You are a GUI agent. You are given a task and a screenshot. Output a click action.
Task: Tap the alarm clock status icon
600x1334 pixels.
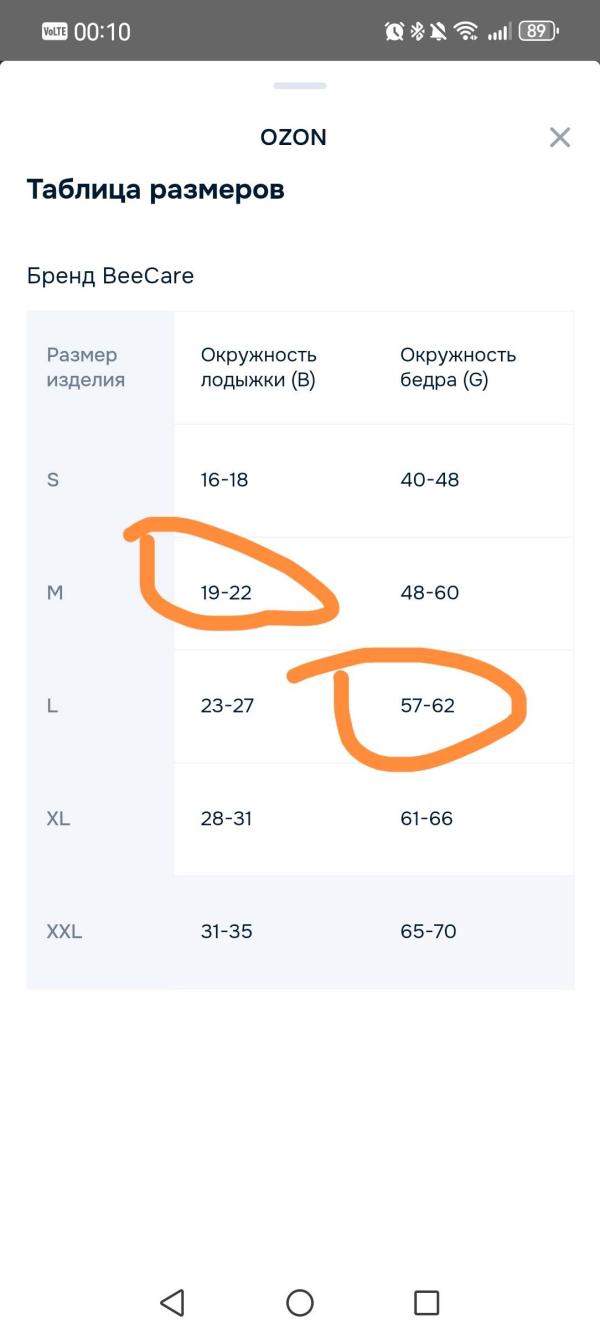tap(394, 31)
